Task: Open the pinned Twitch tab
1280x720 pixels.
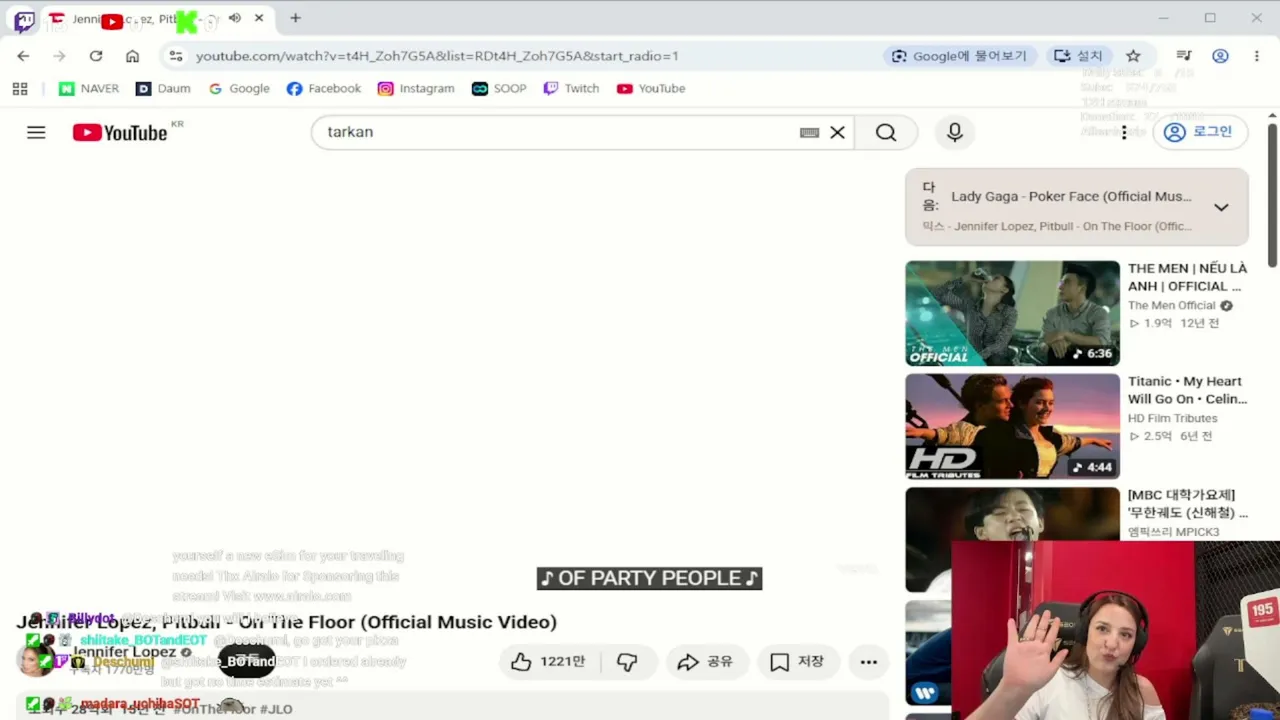Action: (24, 19)
